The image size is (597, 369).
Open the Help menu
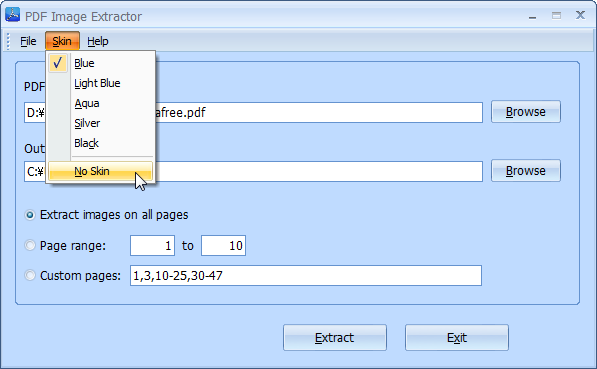click(98, 41)
